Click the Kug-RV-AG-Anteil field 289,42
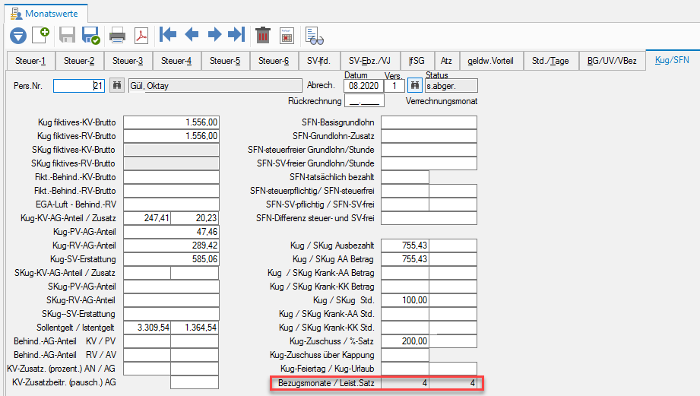Screen dimensions: 700x396 [171, 245]
